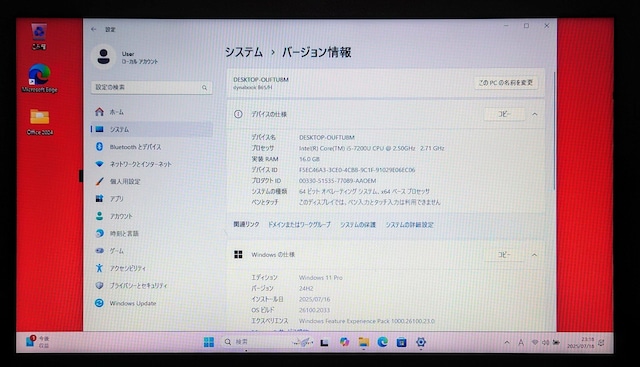Open the Windows Start menu

pos(209,342)
